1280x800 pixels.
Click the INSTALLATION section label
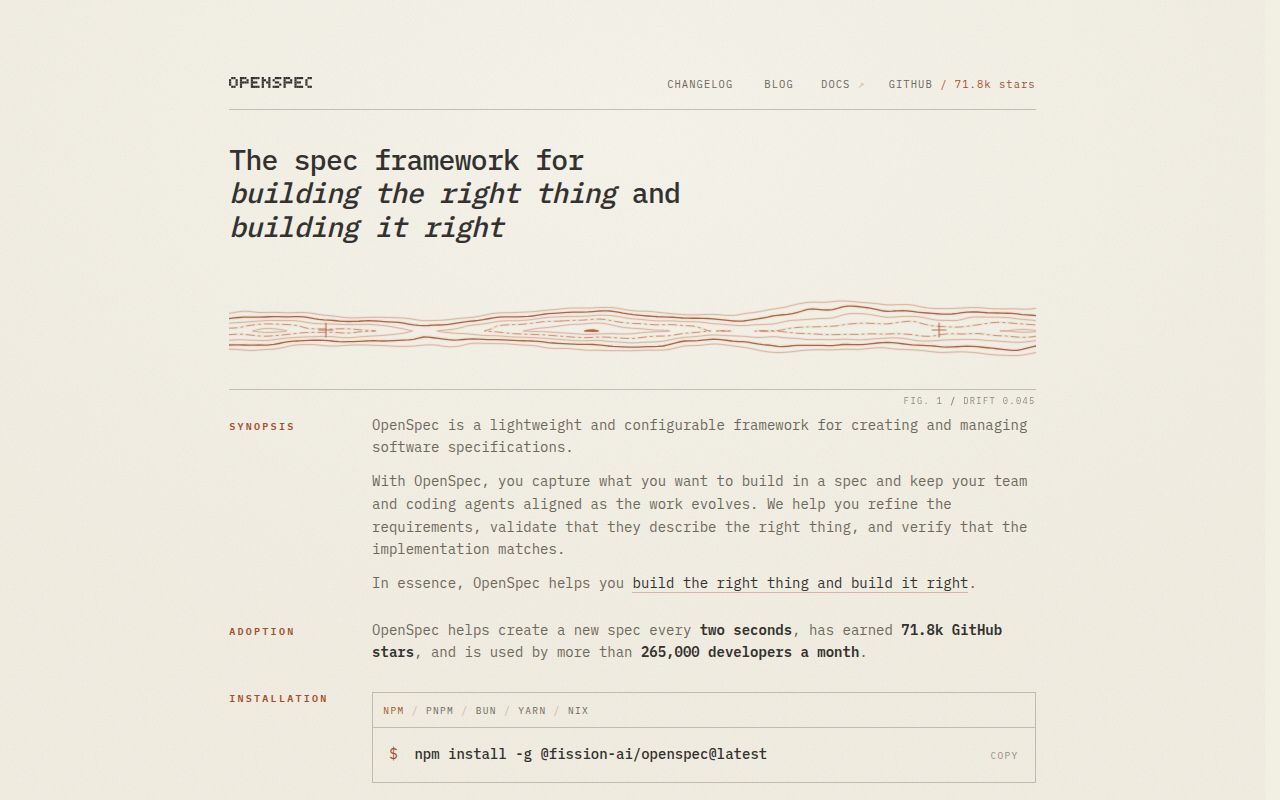tap(278, 699)
